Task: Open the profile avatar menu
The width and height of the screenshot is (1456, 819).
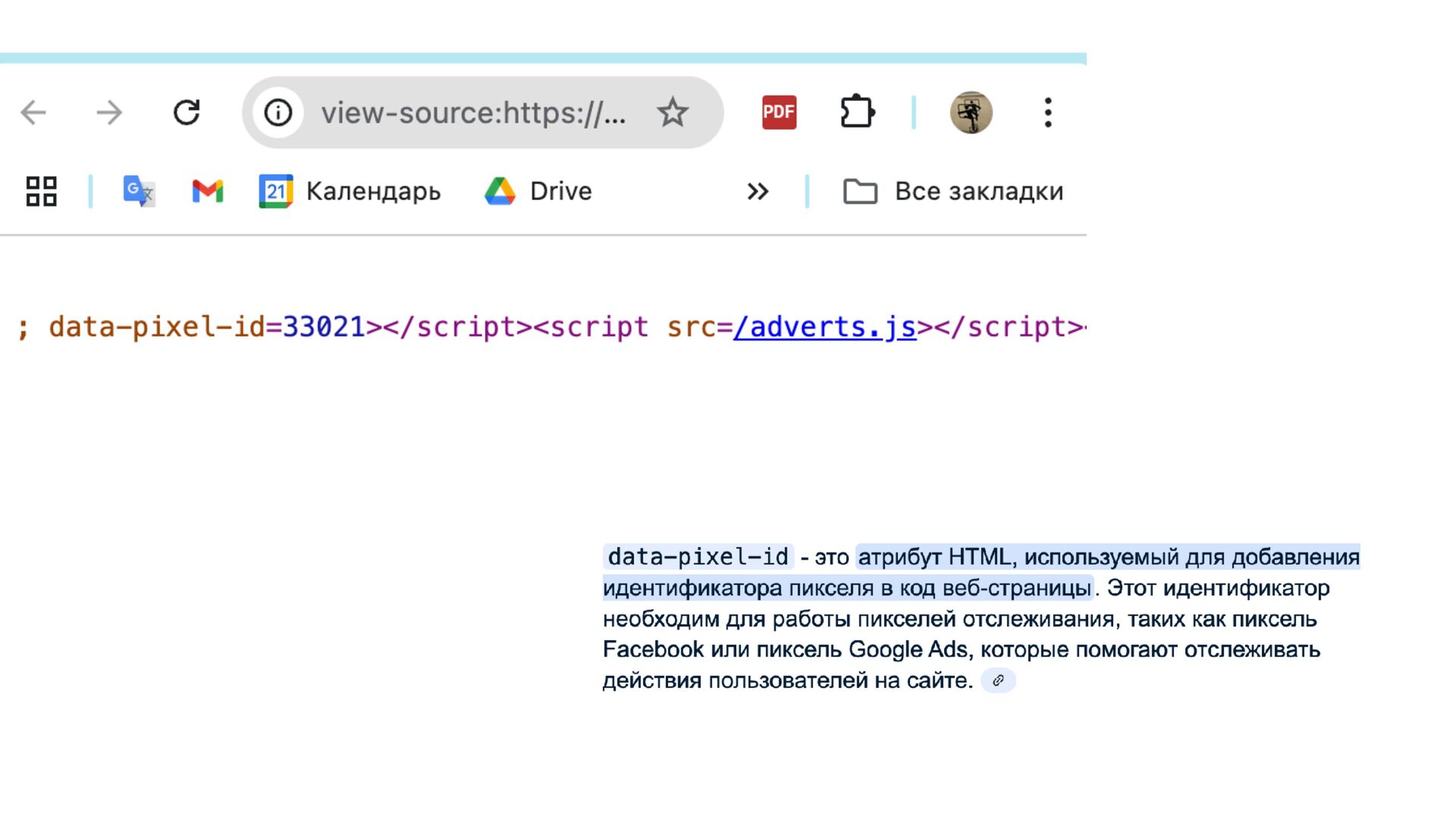Action: [971, 113]
